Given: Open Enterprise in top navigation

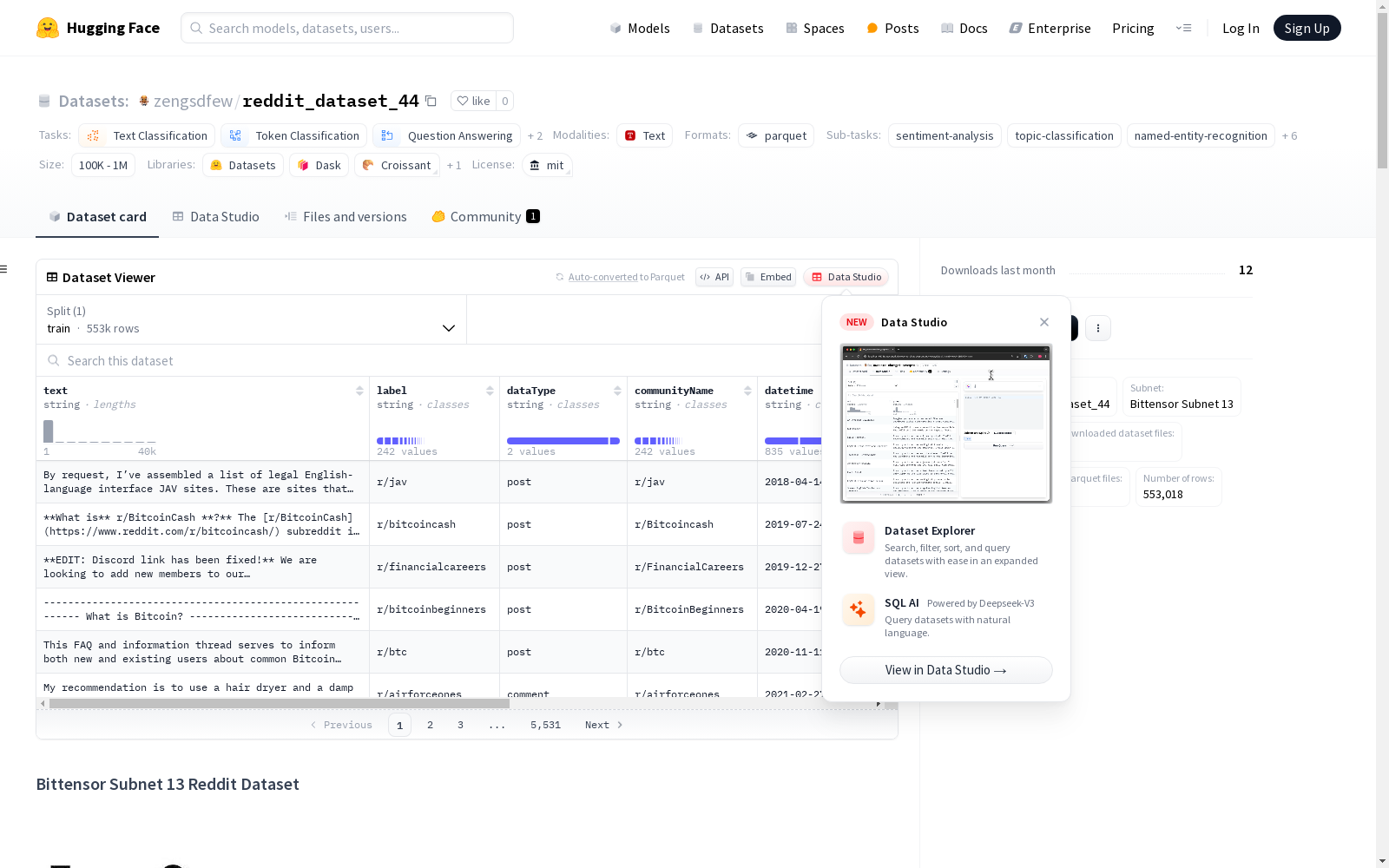Looking at the screenshot, I should click(1050, 28).
